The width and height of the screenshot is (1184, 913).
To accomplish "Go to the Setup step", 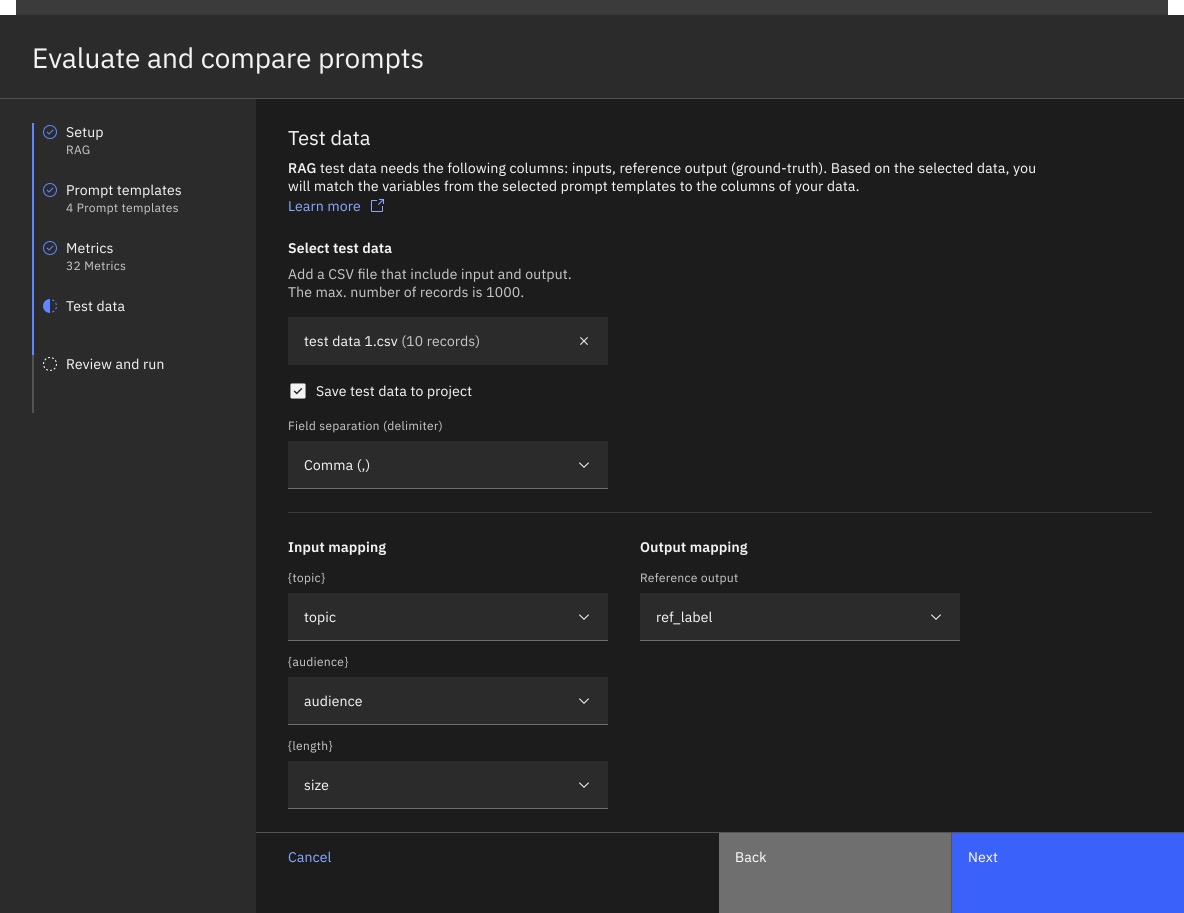I will click(85, 132).
